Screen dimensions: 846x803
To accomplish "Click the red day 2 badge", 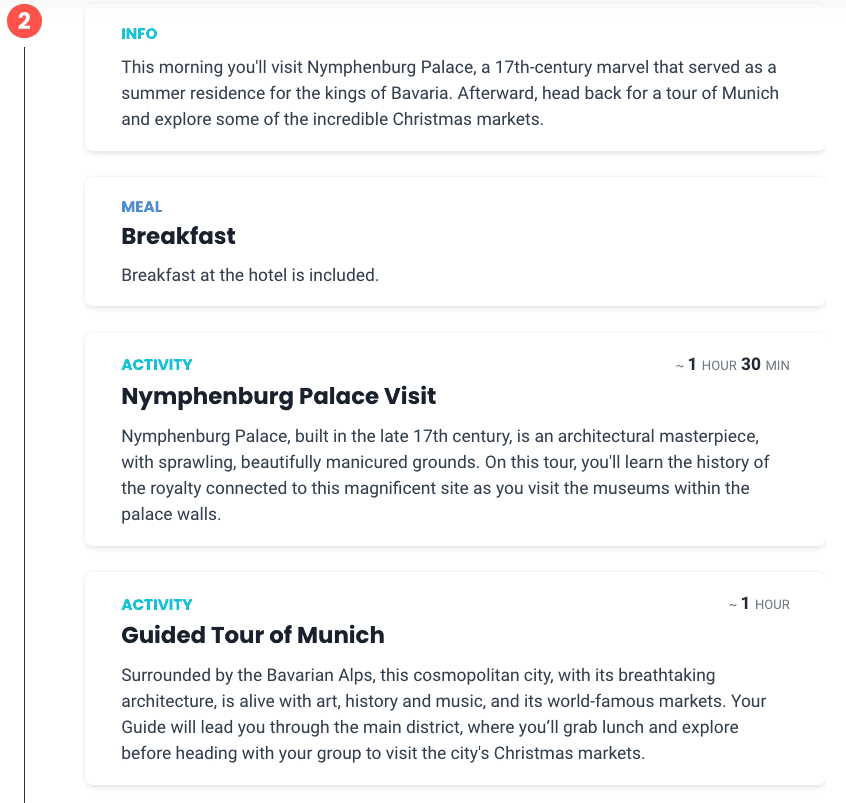I will click(24, 21).
